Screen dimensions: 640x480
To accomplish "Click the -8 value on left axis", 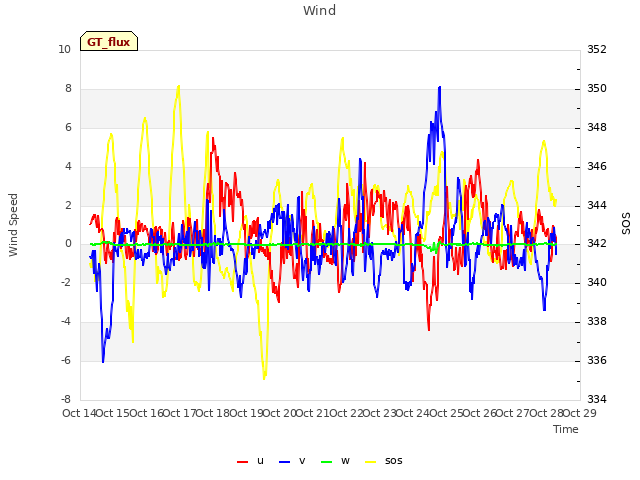I will 66,399.
